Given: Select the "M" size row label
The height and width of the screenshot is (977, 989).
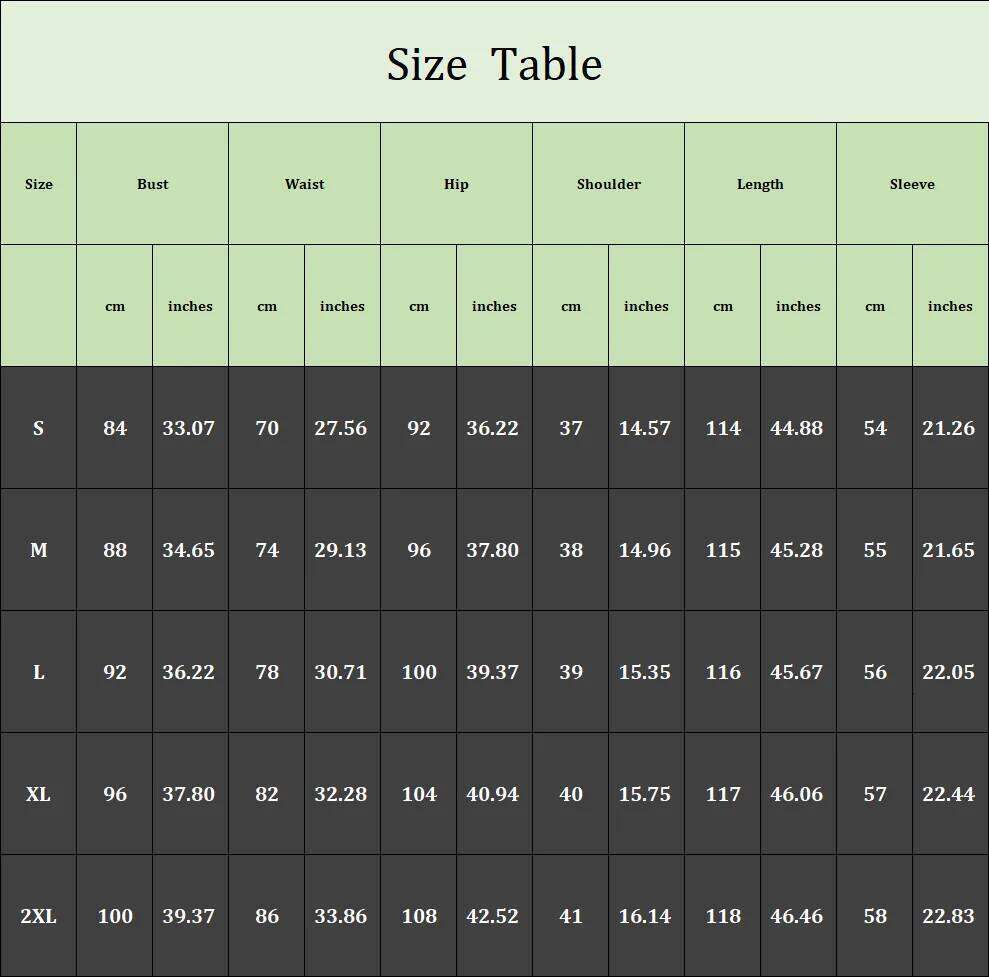Looking at the screenshot, I should click(x=38, y=550).
